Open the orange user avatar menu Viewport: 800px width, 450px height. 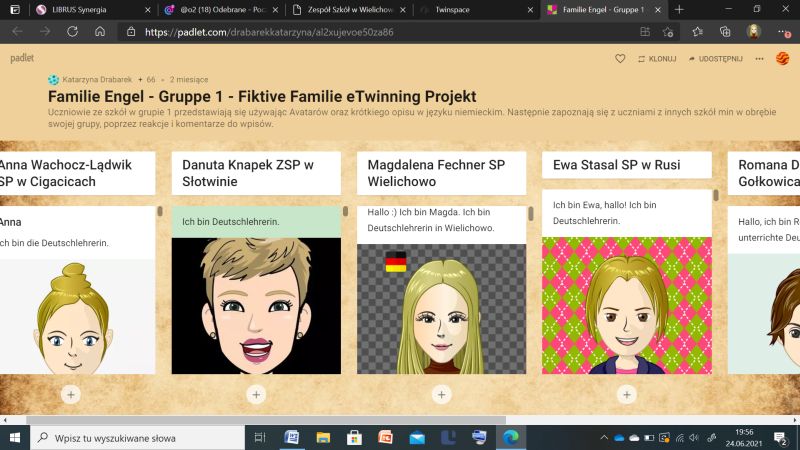[x=782, y=59]
